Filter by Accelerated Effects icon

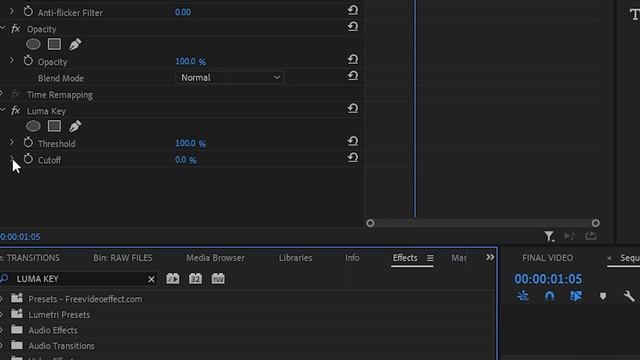tap(173, 279)
